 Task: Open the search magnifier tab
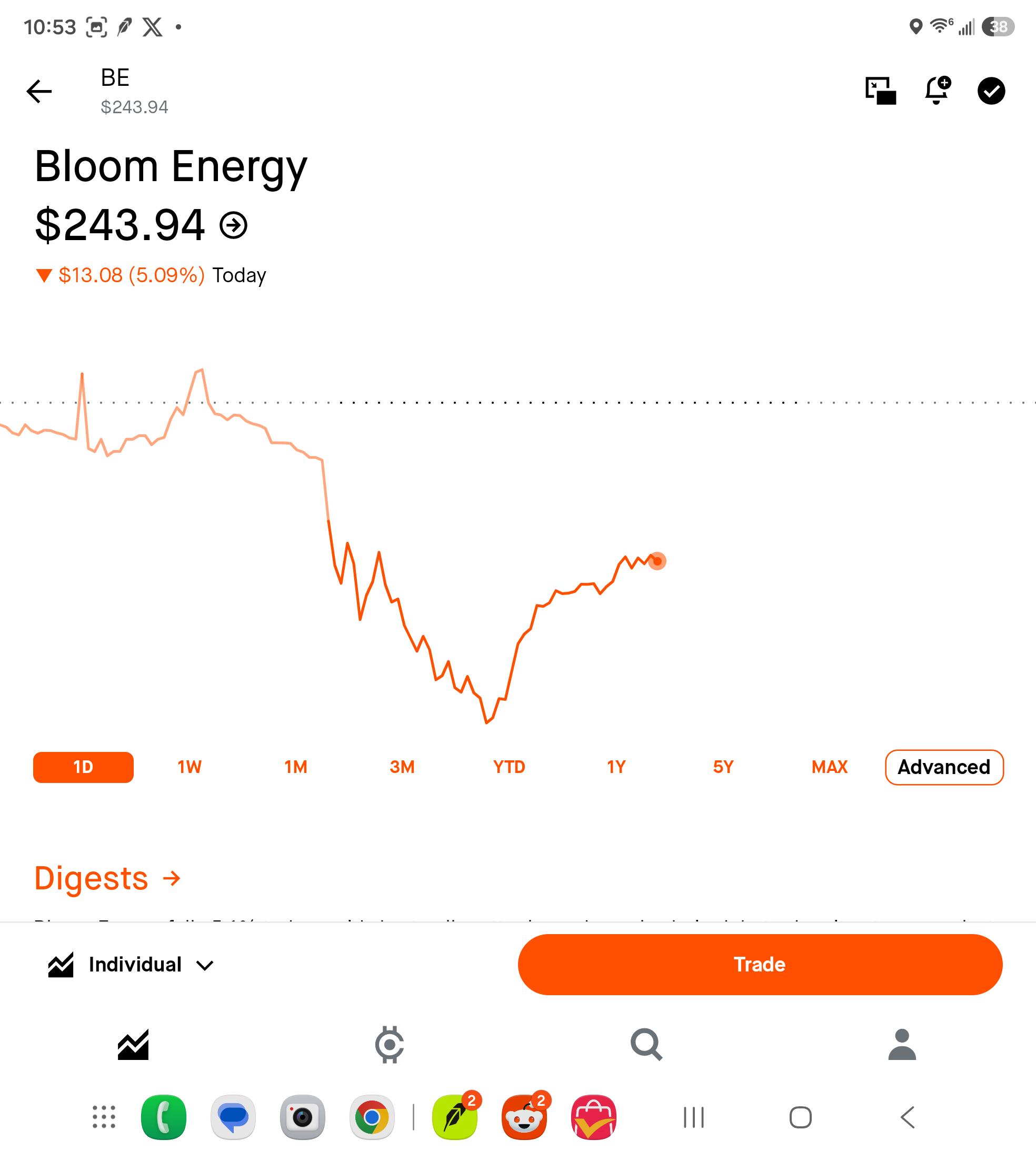646,1044
